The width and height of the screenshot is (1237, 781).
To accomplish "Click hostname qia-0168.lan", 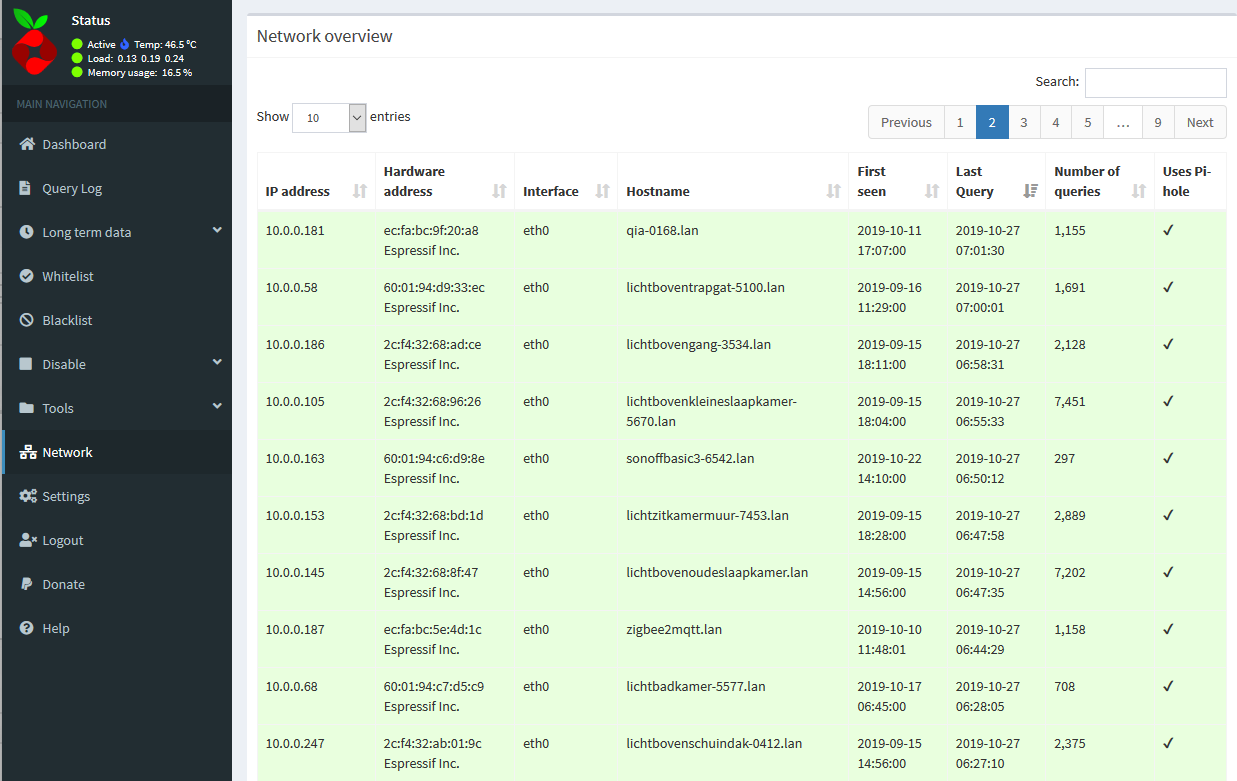I will [662, 230].
